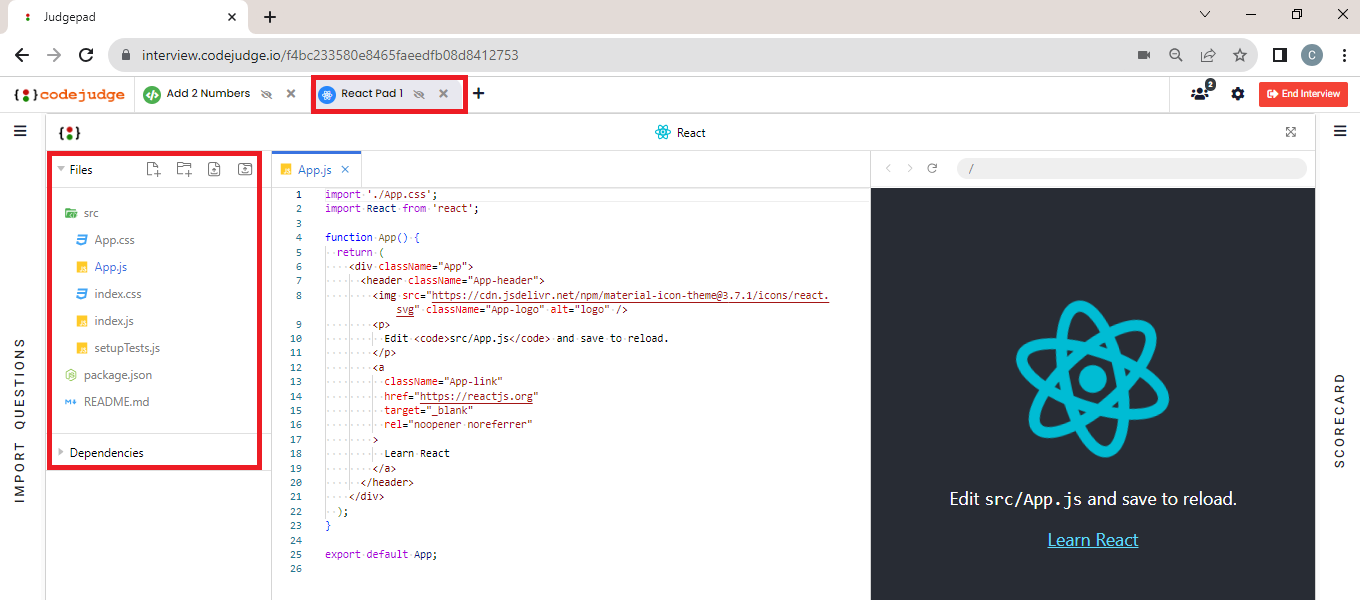
Task: Click the codejudge logo
Action: [67, 93]
